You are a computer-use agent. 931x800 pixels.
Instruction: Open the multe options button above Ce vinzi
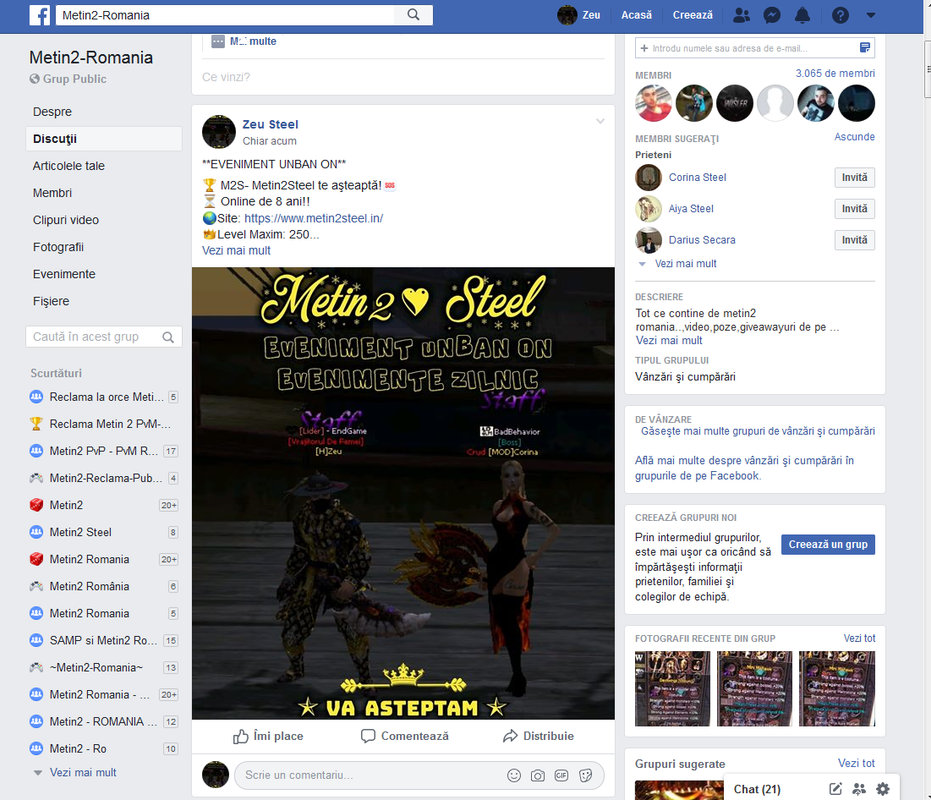tap(244, 41)
